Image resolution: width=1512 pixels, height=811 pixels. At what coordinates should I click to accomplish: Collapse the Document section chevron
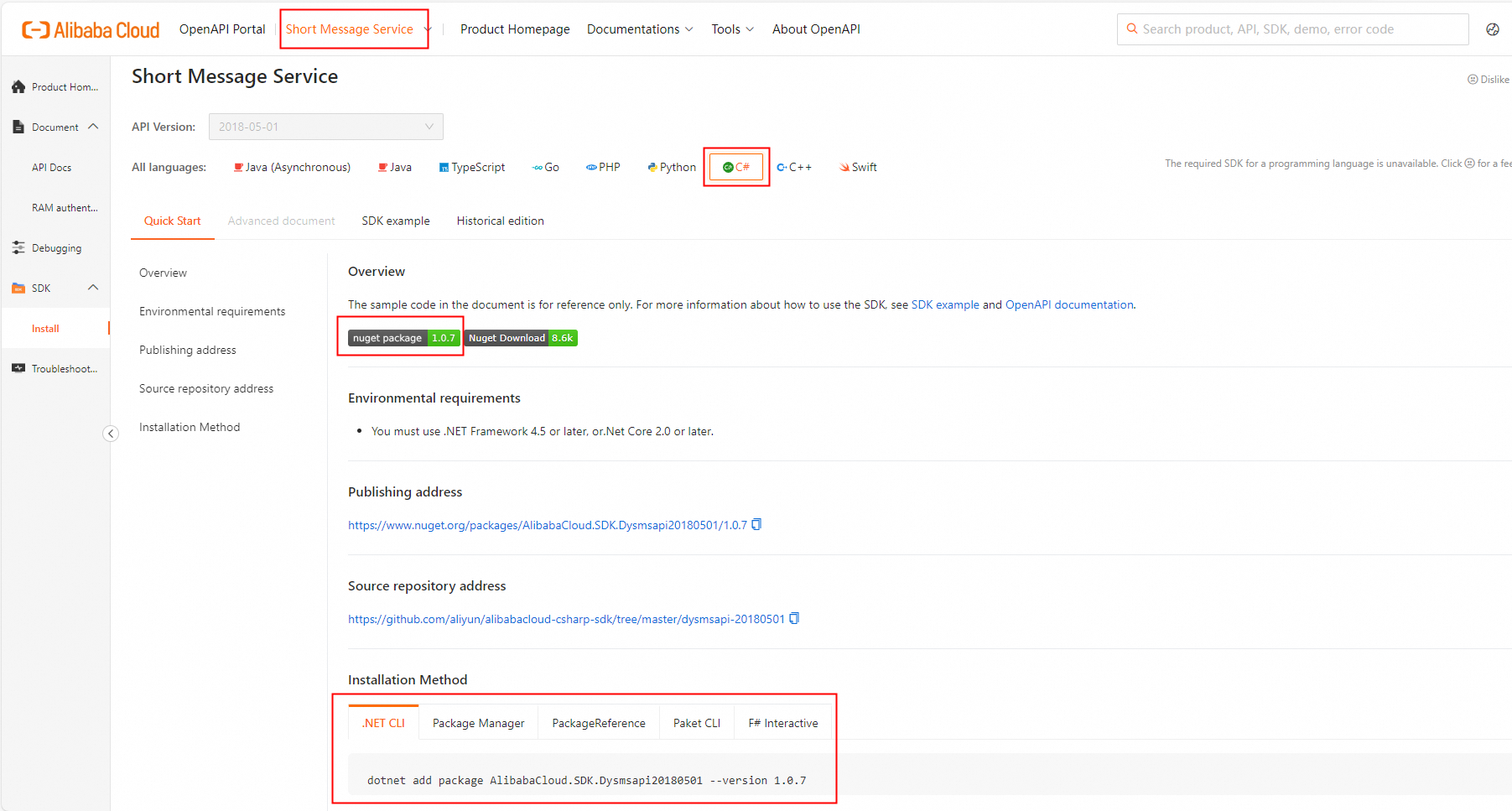tap(93, 127)
